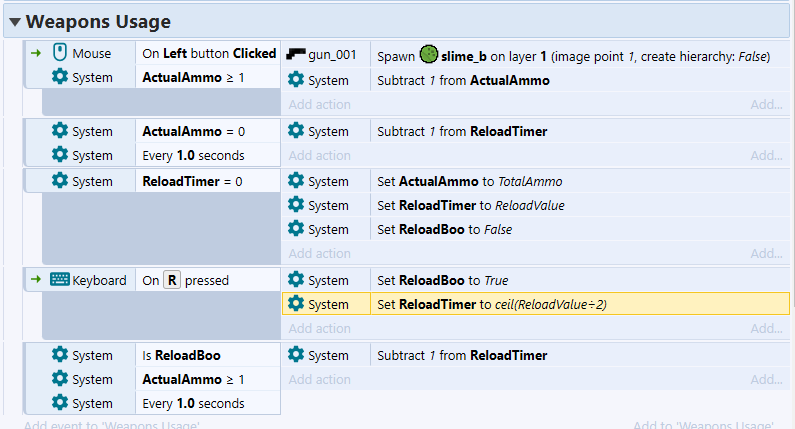Select the 'Mouse' object label
The height and width of the screenshot is (429, 795).
(x=92, y=53)
